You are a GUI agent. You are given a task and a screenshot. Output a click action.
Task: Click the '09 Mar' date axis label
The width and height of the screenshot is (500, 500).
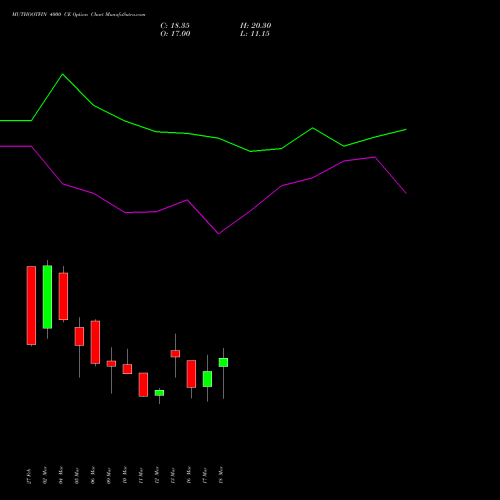pos(109,475)
